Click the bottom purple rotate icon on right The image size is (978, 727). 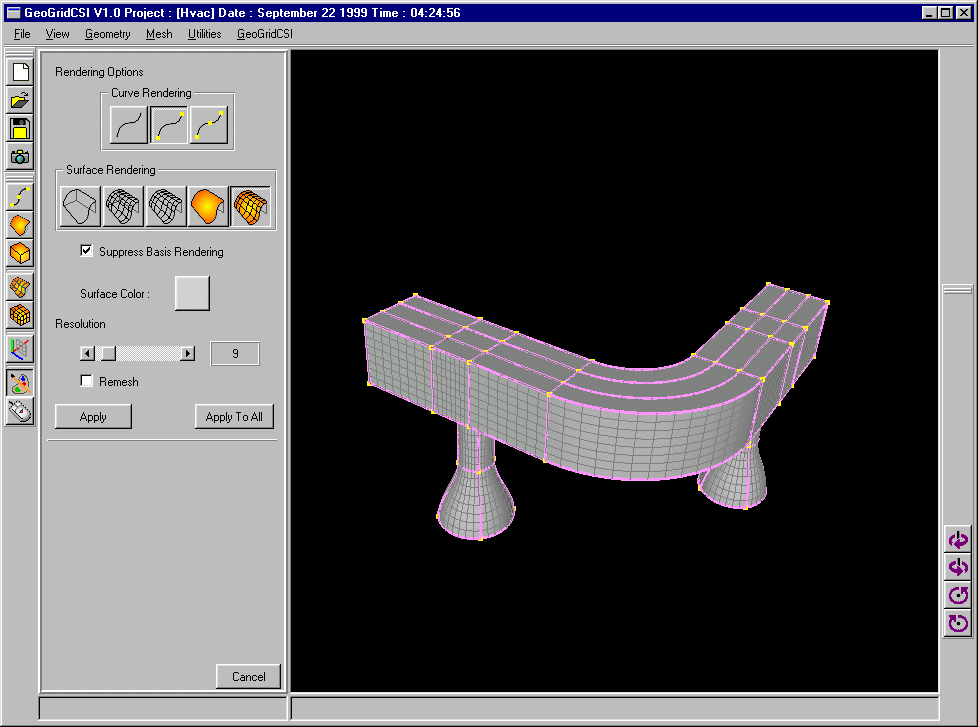coord(958,624)
